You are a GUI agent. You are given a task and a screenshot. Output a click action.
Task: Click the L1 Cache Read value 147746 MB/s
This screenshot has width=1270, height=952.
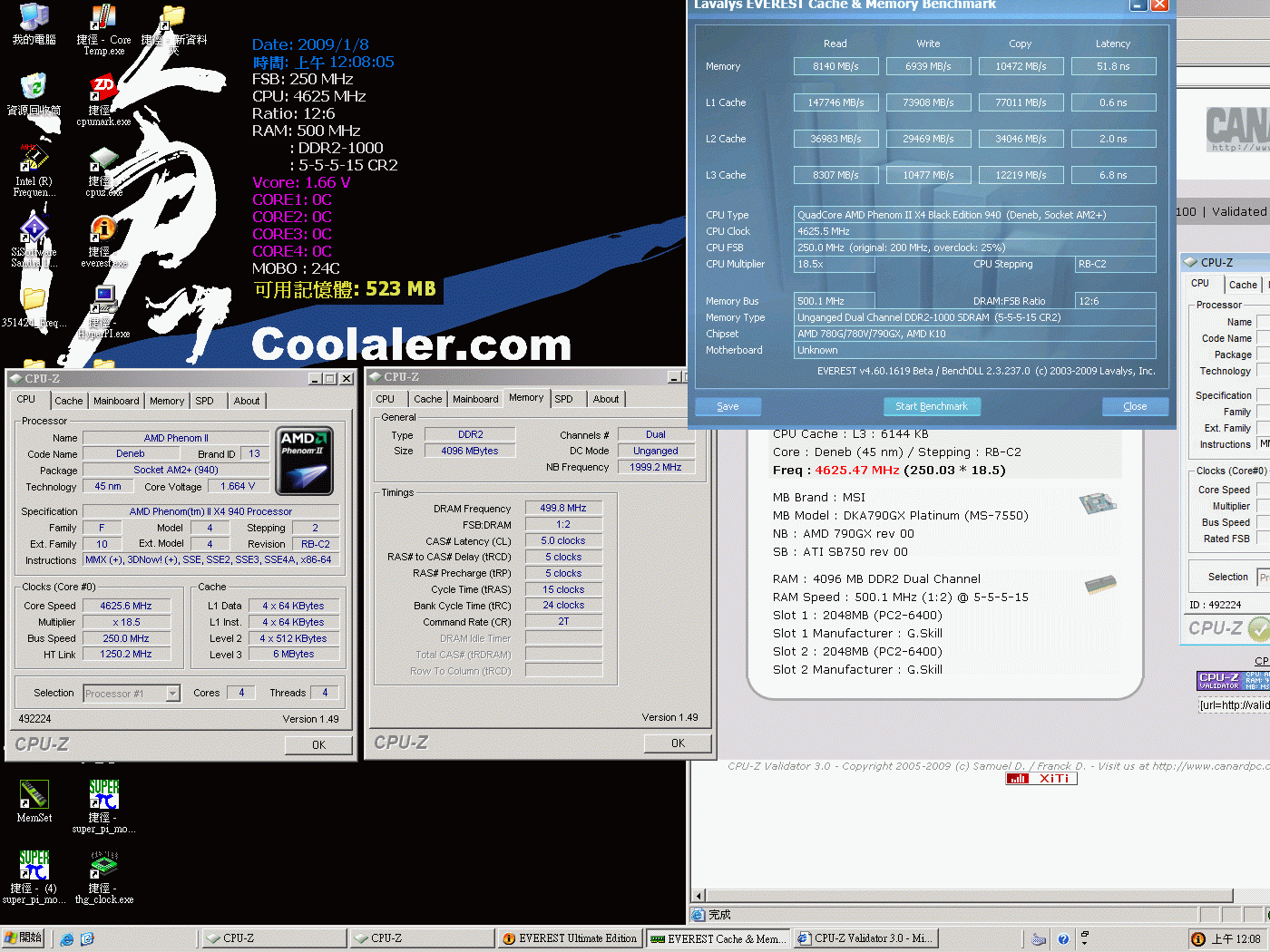click(835, 102)
